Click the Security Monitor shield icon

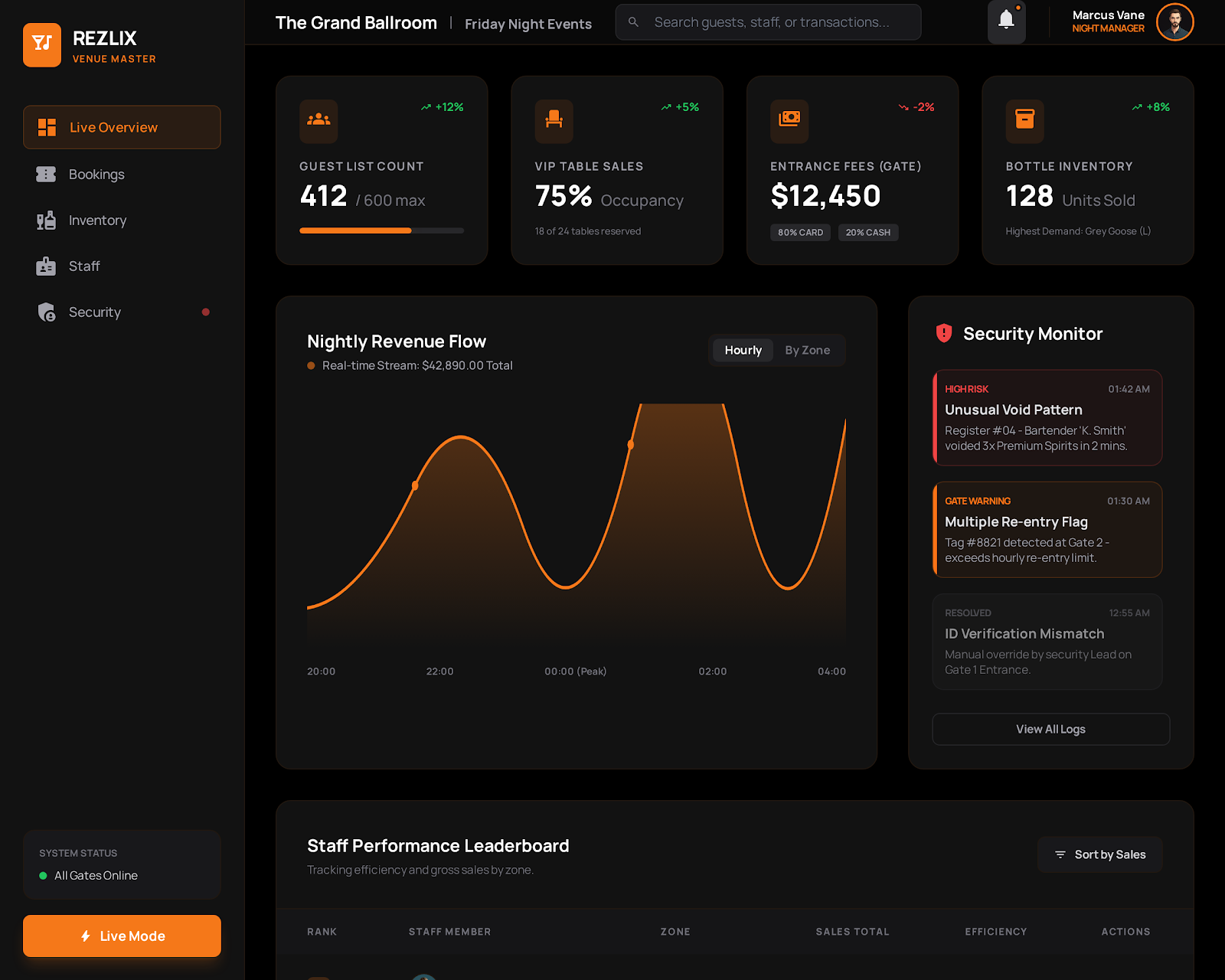click(943, 333)
